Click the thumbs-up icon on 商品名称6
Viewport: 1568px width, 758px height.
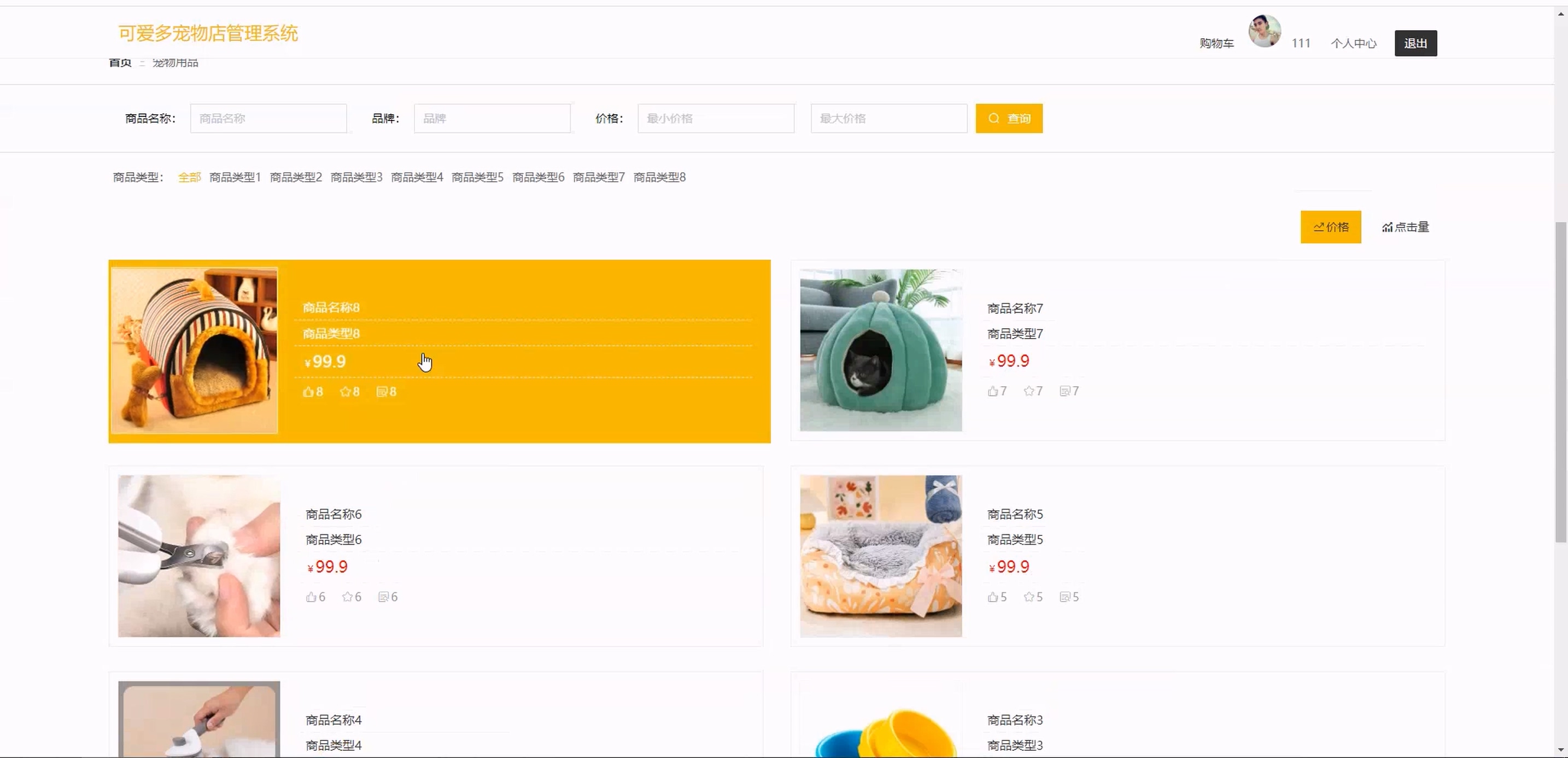311,597
